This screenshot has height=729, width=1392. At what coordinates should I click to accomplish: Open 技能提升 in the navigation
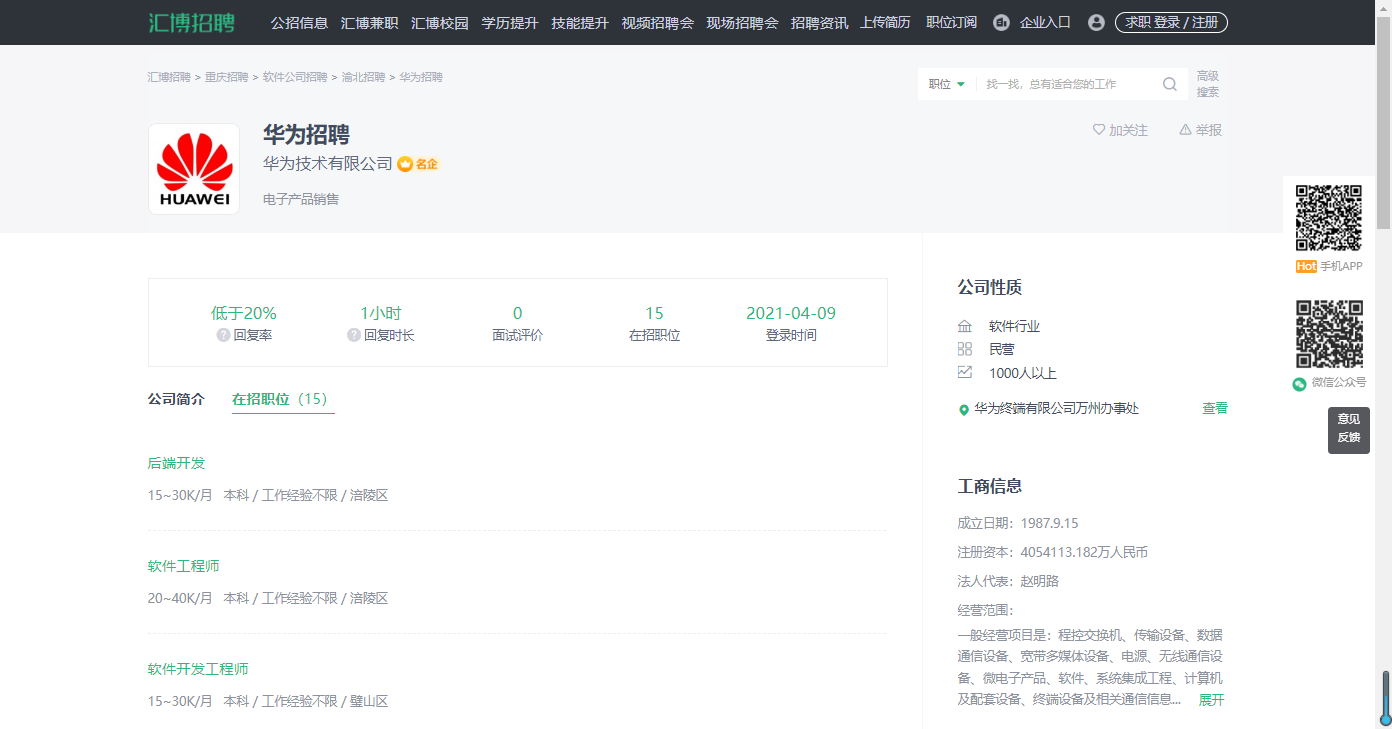(x=580, y=22)
